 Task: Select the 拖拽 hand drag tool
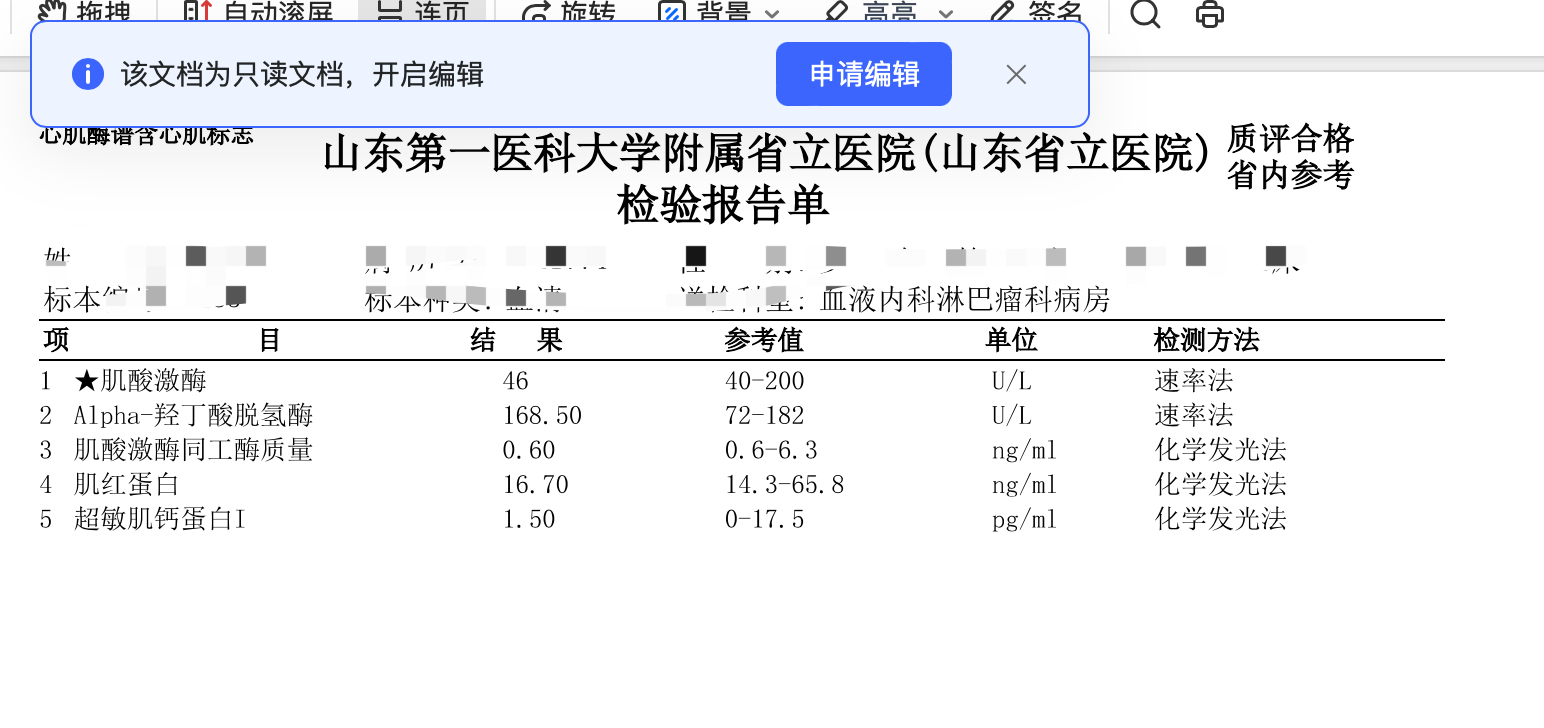point(84,12)
